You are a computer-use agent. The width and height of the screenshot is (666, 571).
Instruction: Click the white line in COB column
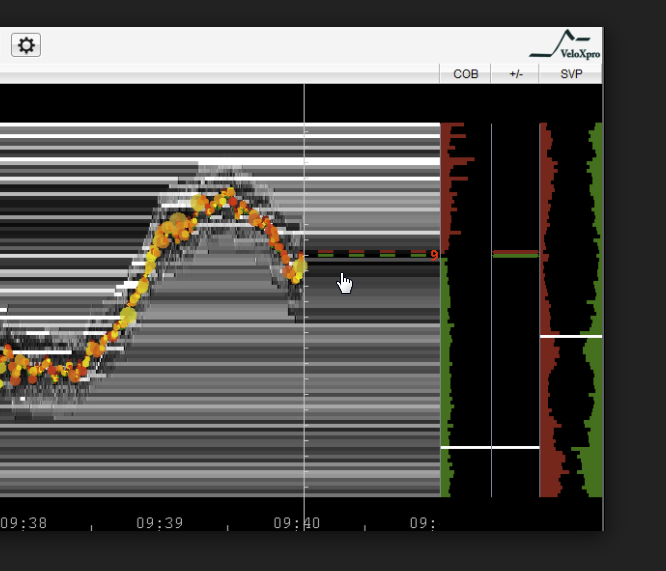(466, 447)
